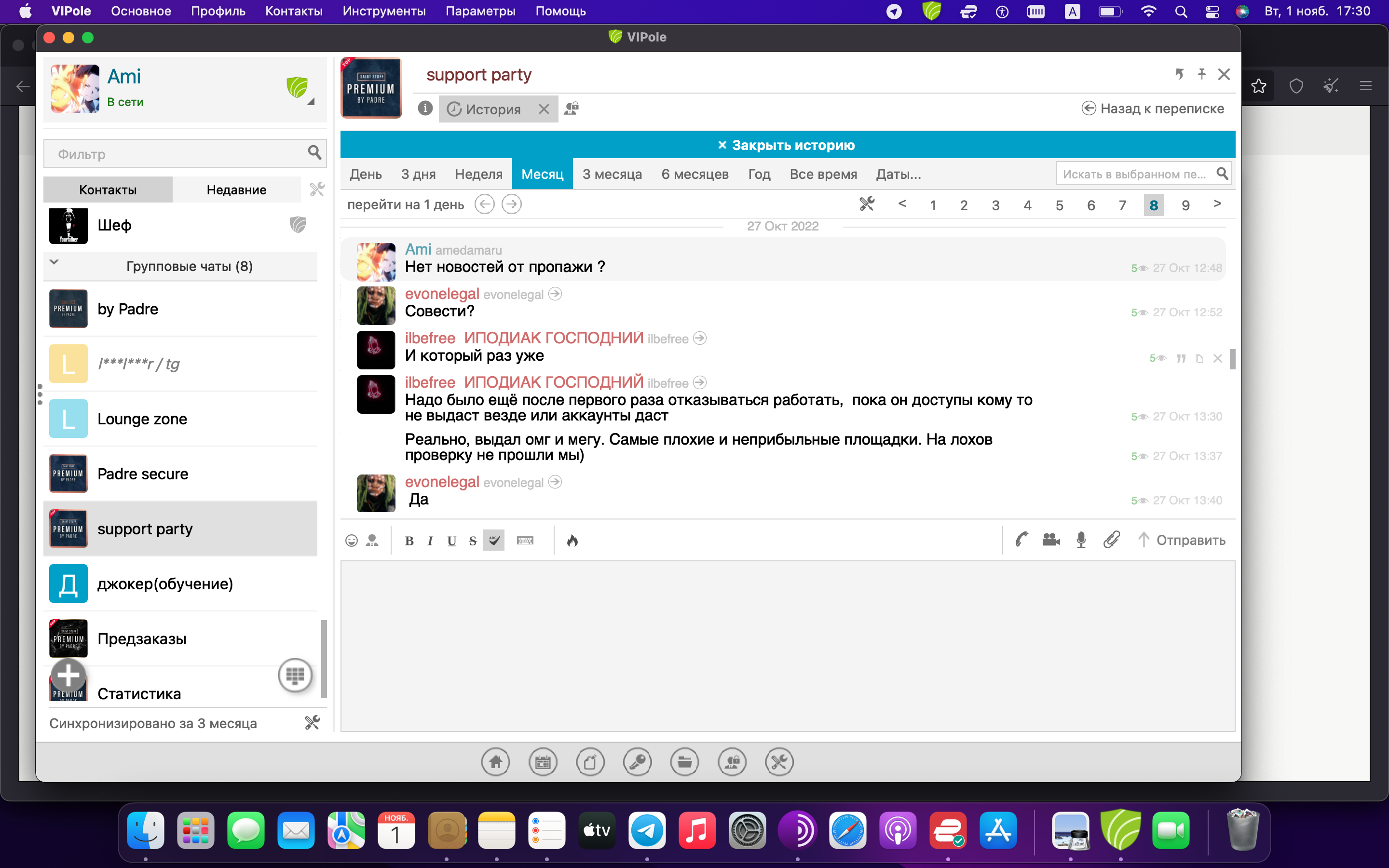This screenshot has height=868, width=1389.
Task: Apply bold formatting
Action: 409,541
